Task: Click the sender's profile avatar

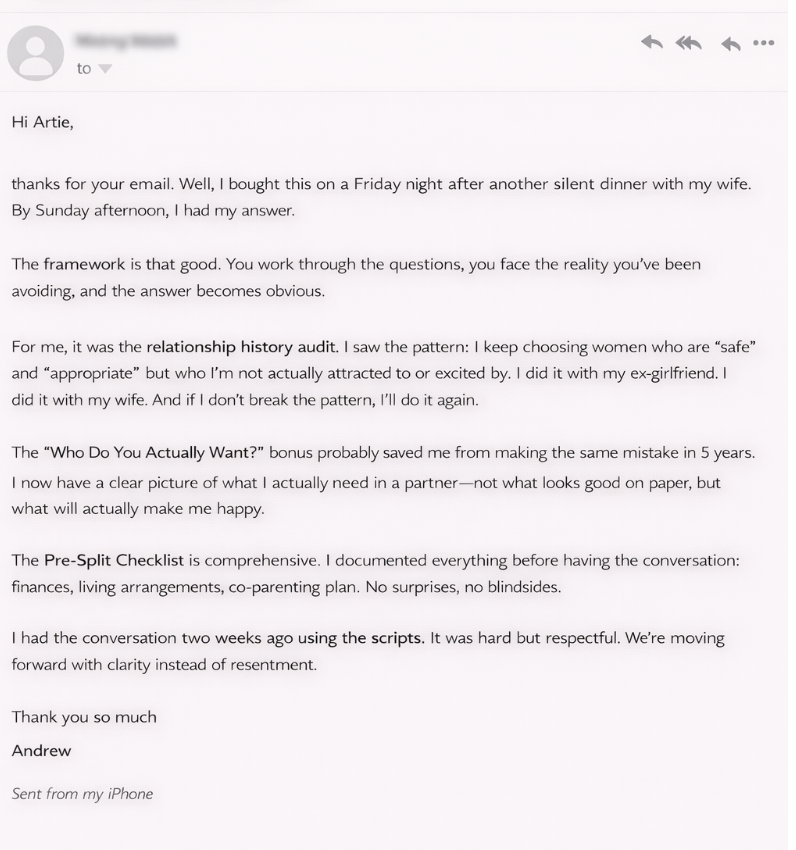Action: point(36,52)
